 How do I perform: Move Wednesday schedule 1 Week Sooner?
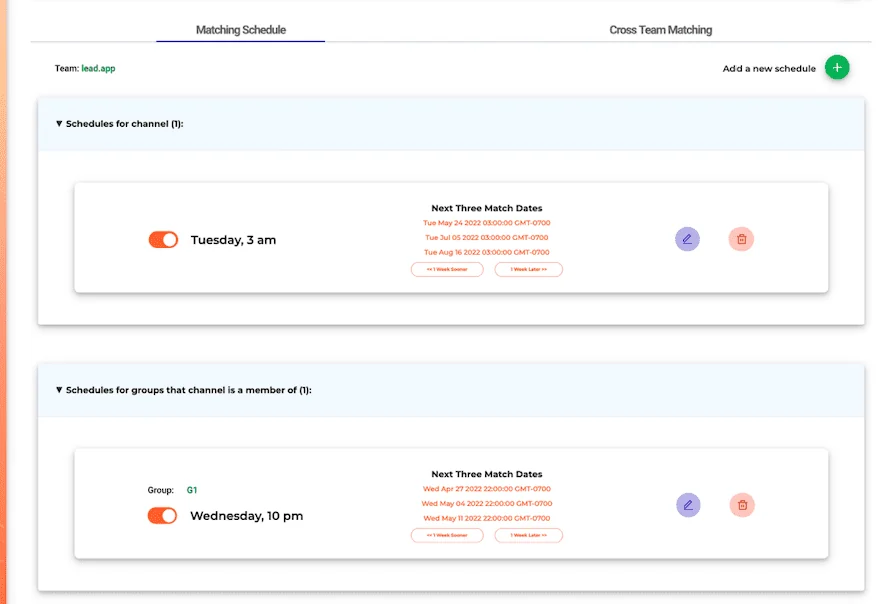tap(447, 535)
